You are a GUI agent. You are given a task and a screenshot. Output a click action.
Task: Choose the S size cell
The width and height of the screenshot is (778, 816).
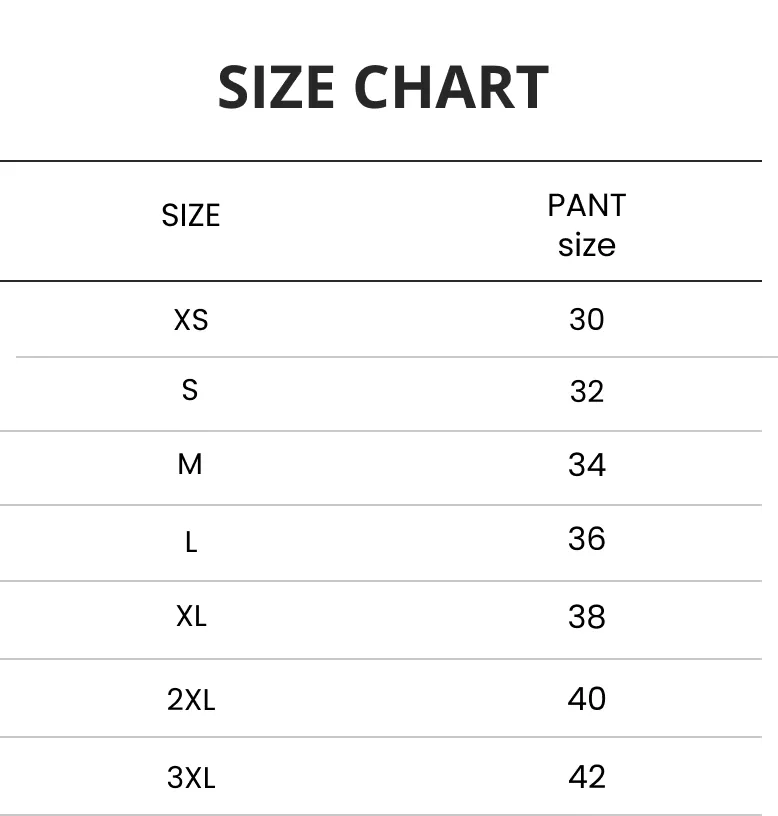tap(190, 390)
